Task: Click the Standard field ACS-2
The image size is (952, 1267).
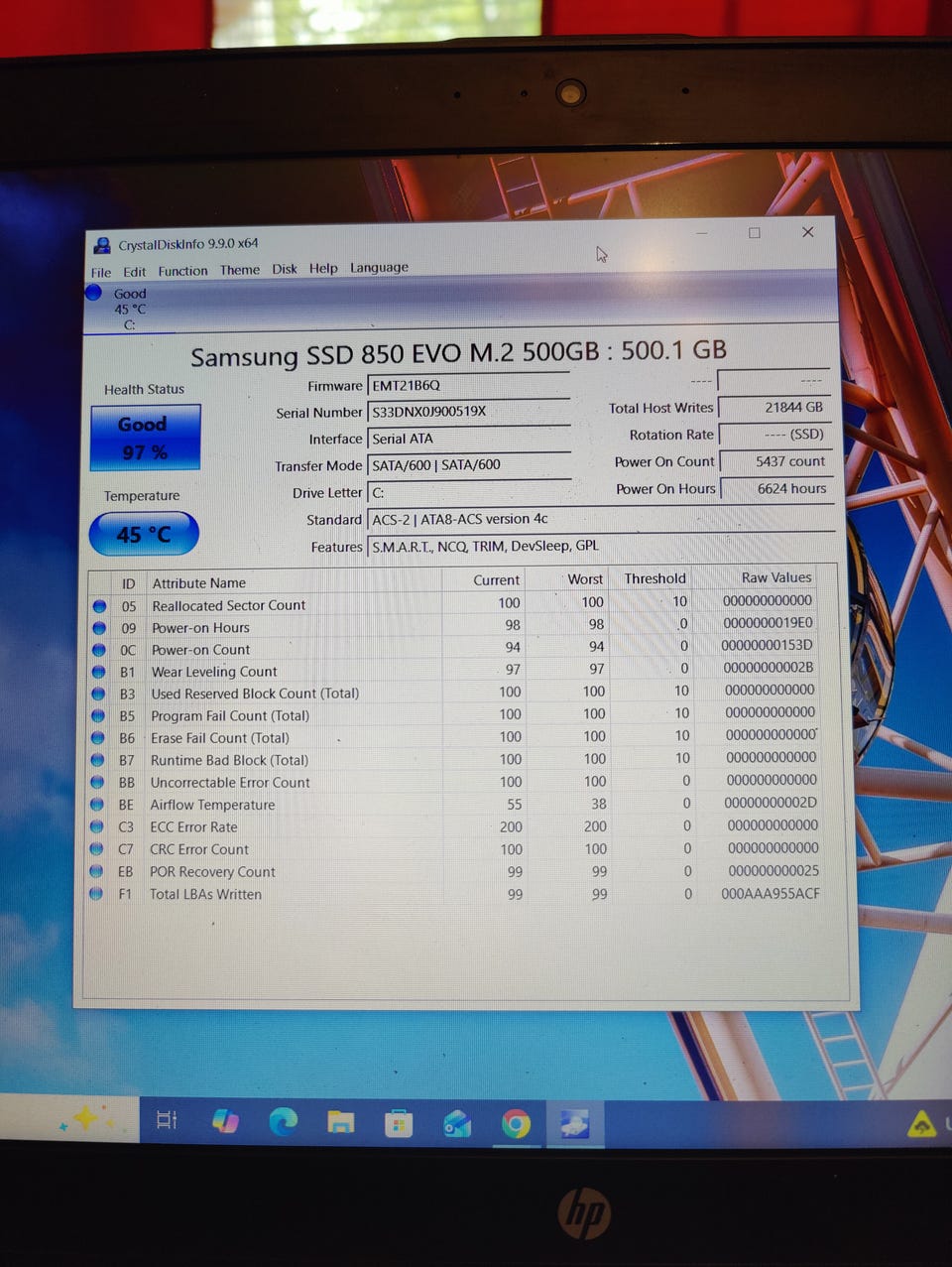Action: coord(600,519)
